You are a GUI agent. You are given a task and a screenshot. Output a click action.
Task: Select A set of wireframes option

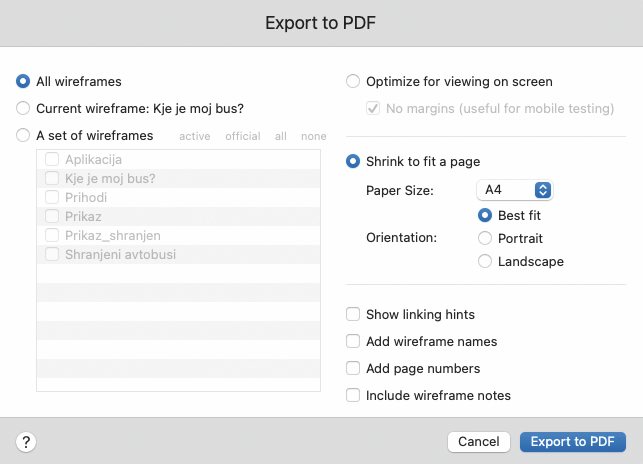(23, 135)
